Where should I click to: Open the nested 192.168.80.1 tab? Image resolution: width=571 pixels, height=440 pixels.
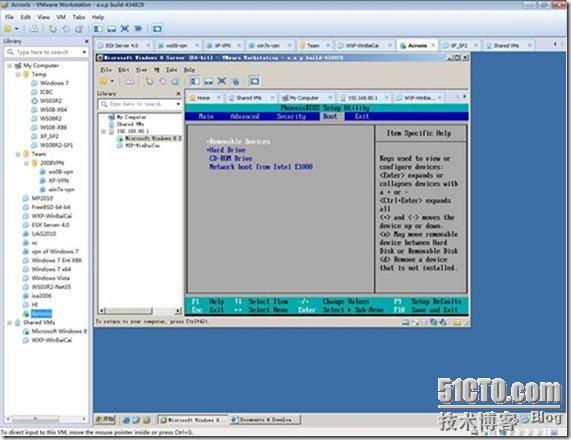tap(362, 98)
